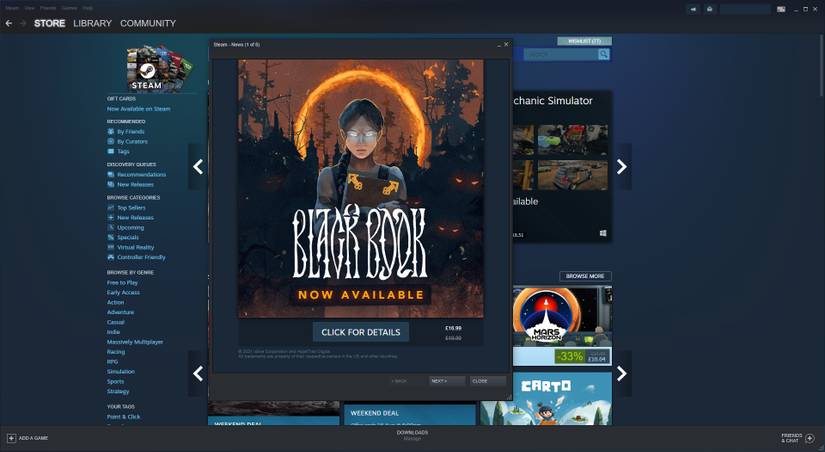Browse the Strategy genre

click(x=118, y=391)
